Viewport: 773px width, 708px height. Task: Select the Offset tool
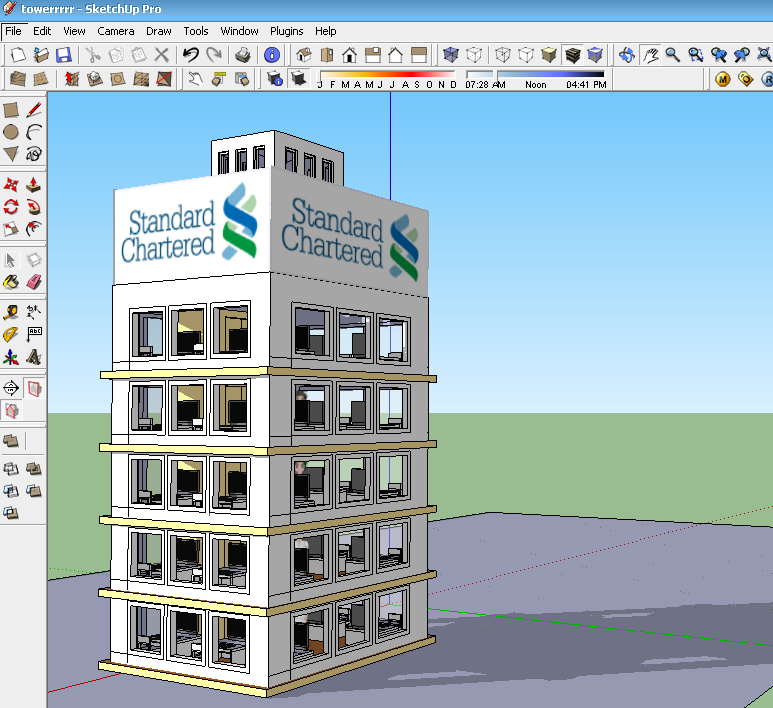point(34,229)
